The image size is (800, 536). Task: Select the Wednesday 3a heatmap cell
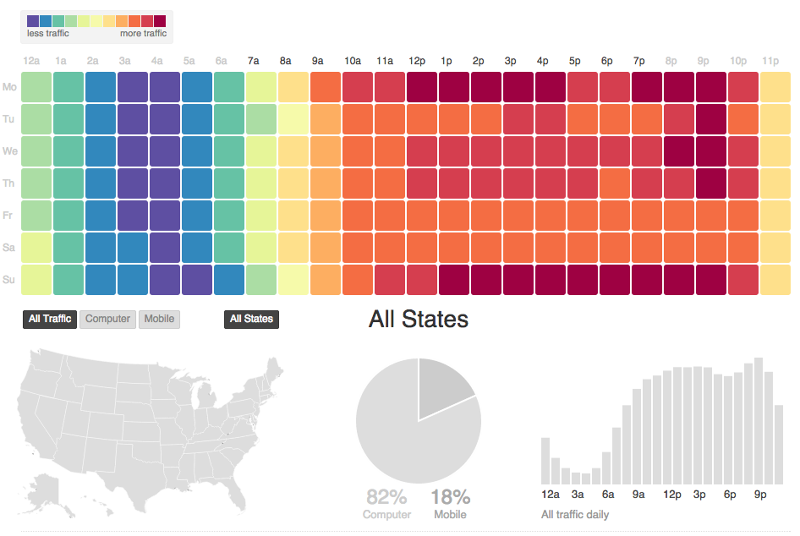(x=133, y=151)
